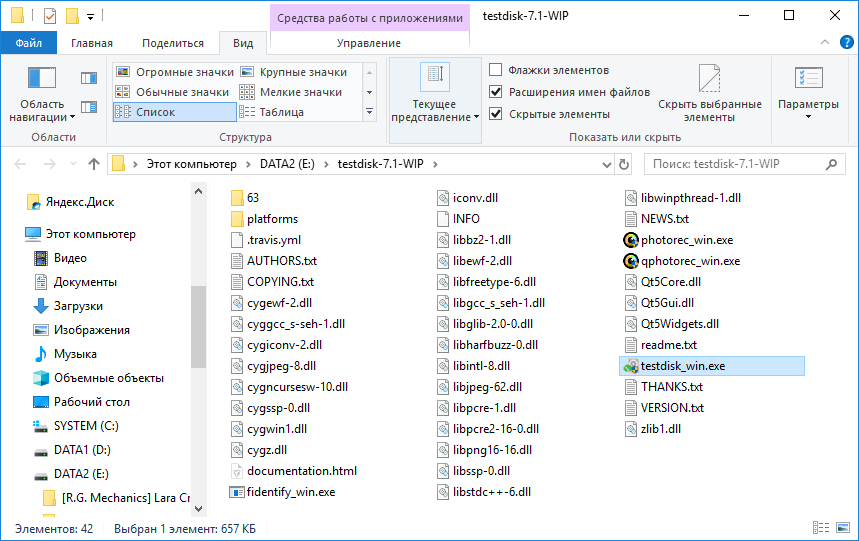Click Hide selected items (Скрыть выбранные элементы) icon
This screenshot has height=541, width=859.
pyautogui.click(x=709, y=78)
